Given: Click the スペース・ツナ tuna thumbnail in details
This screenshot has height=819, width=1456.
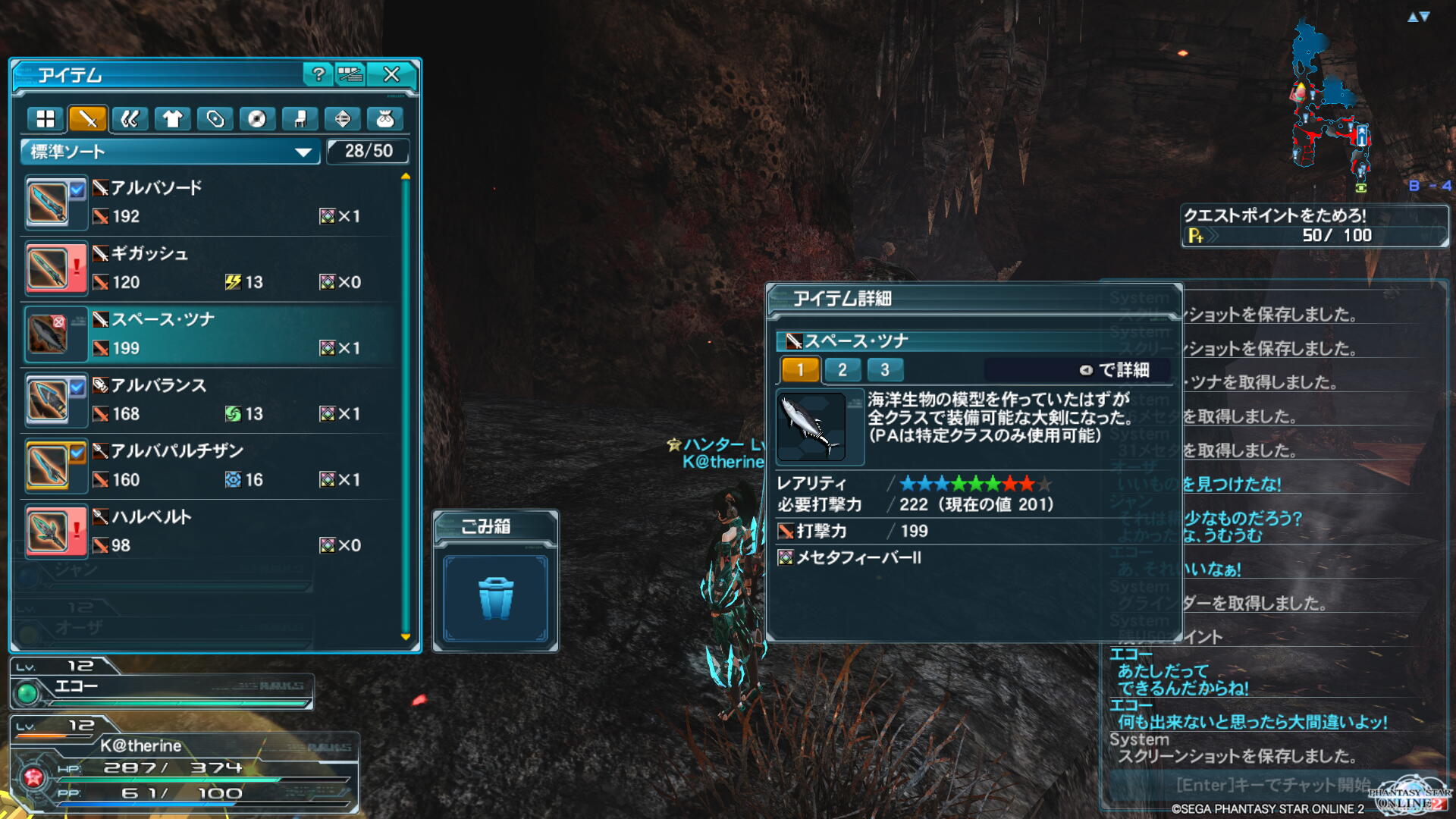Looking at the screenshot, I should pos(811,426).
